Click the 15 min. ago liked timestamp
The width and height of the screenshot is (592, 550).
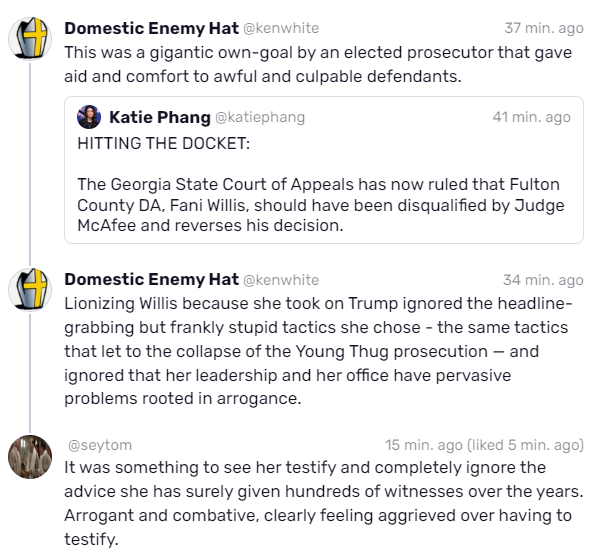click(484, 445)
